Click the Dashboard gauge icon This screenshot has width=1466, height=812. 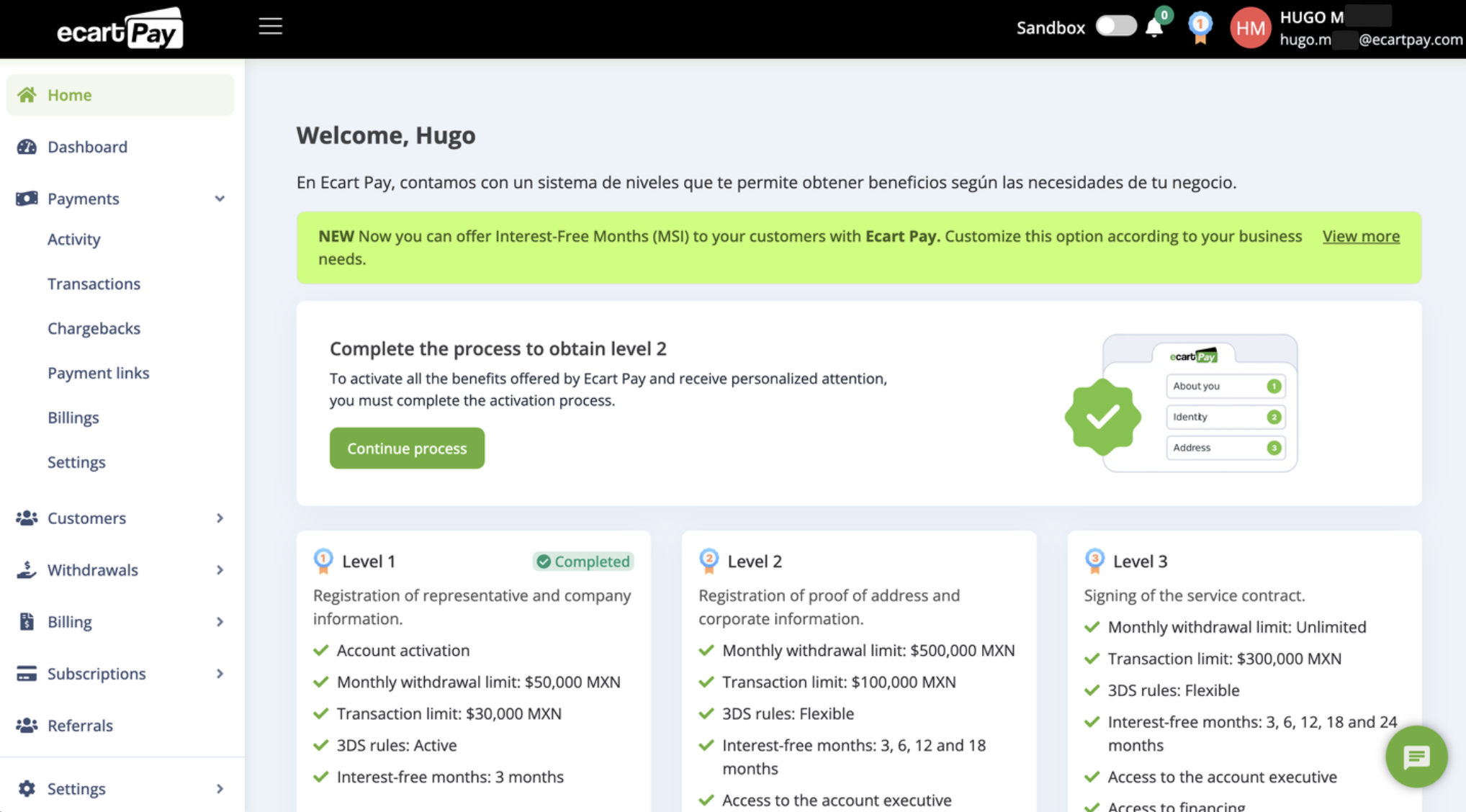click(x=27, y=147)
